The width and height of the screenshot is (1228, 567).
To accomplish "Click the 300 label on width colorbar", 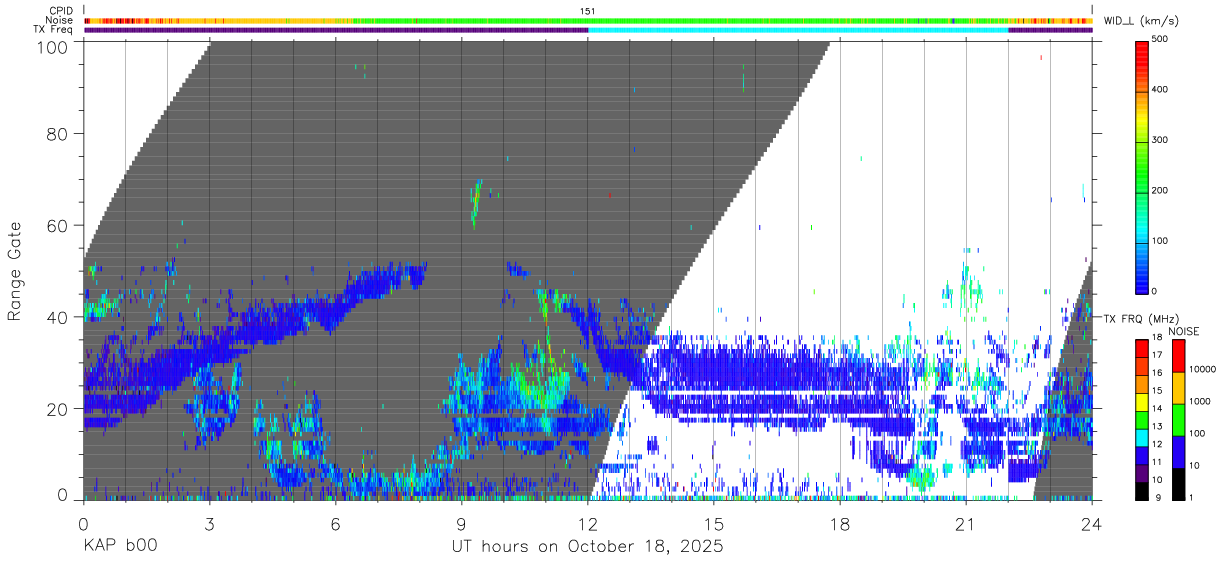I will (x=1161, y=140).
